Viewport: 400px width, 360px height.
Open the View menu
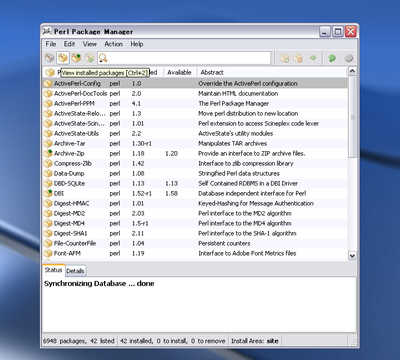[x=90, y=44]
